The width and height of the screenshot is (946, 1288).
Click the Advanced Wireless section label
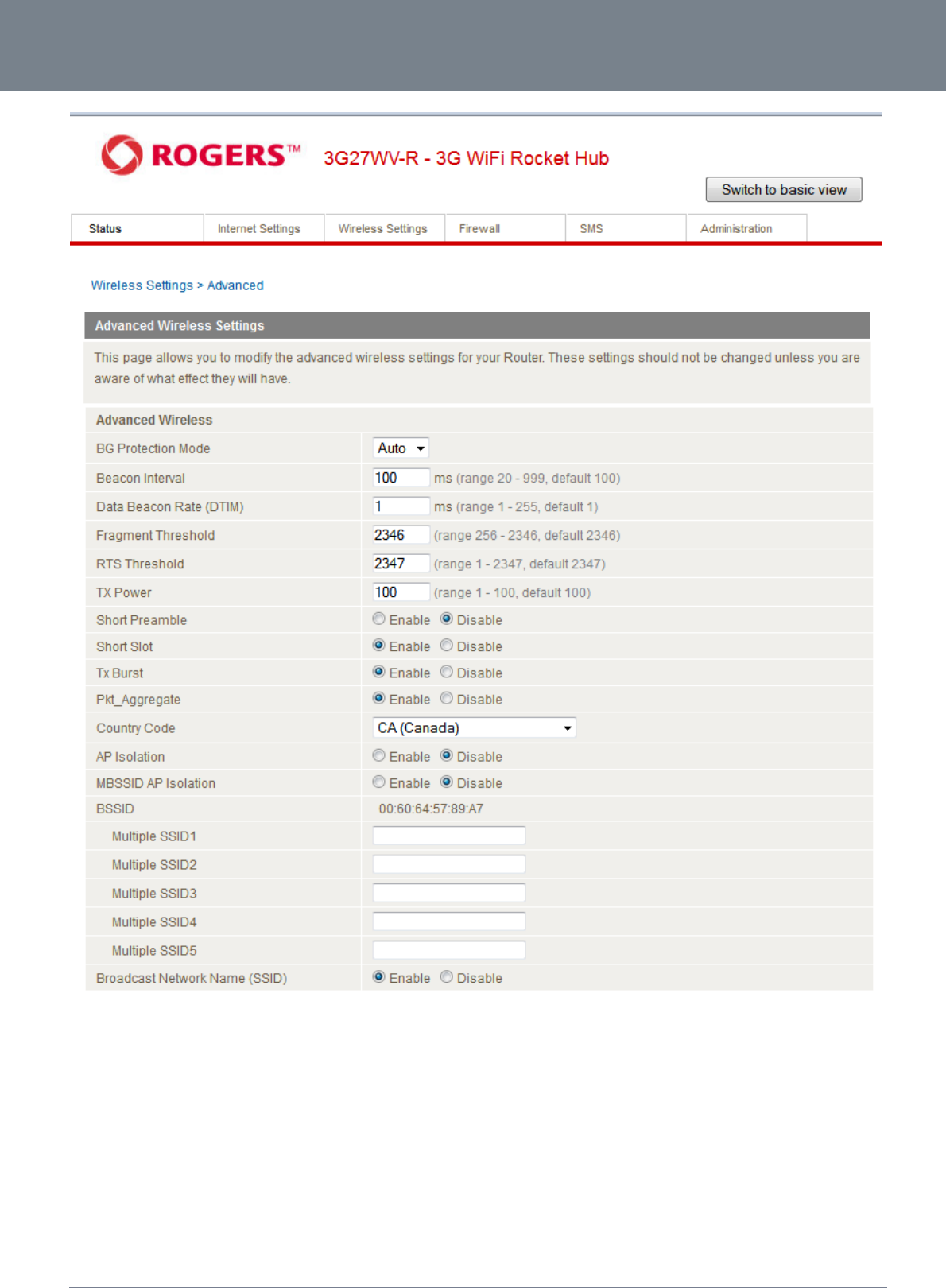(x=154, y=420)
